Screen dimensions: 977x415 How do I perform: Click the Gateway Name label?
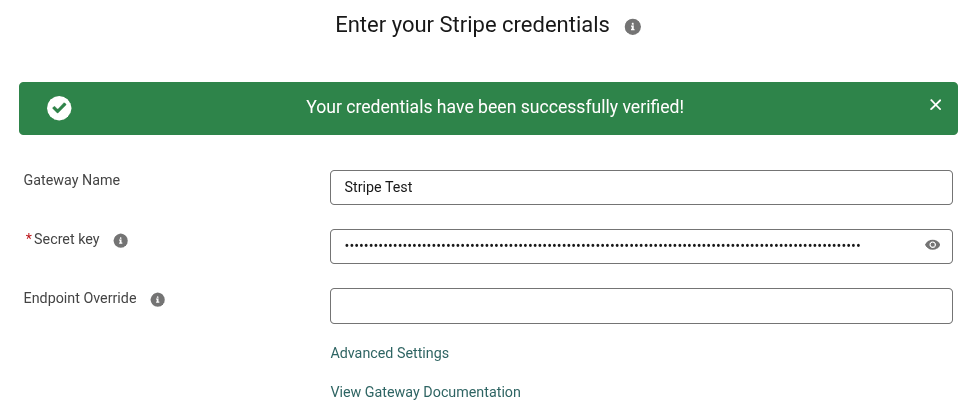[x=72, y=180]
